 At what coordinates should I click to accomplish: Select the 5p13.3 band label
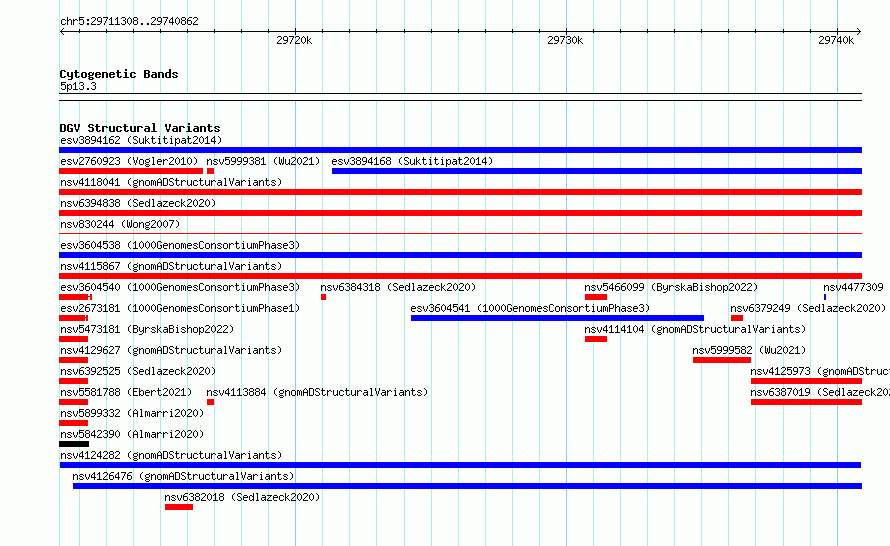coord(78,86)
